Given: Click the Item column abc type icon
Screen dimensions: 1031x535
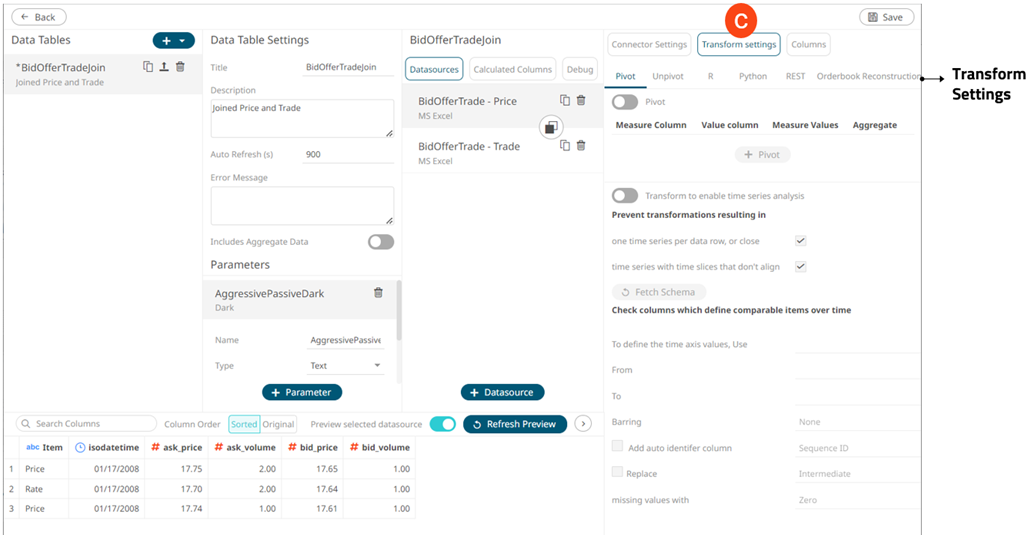Looking at the screenshot, I should (32, 447).
